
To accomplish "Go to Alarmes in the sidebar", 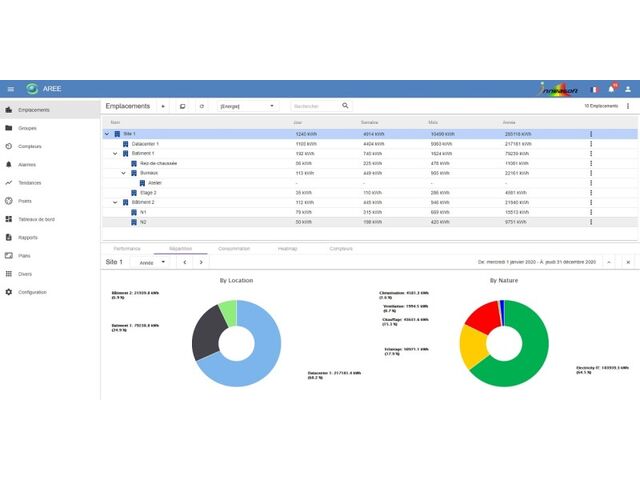I will [27, 164].
